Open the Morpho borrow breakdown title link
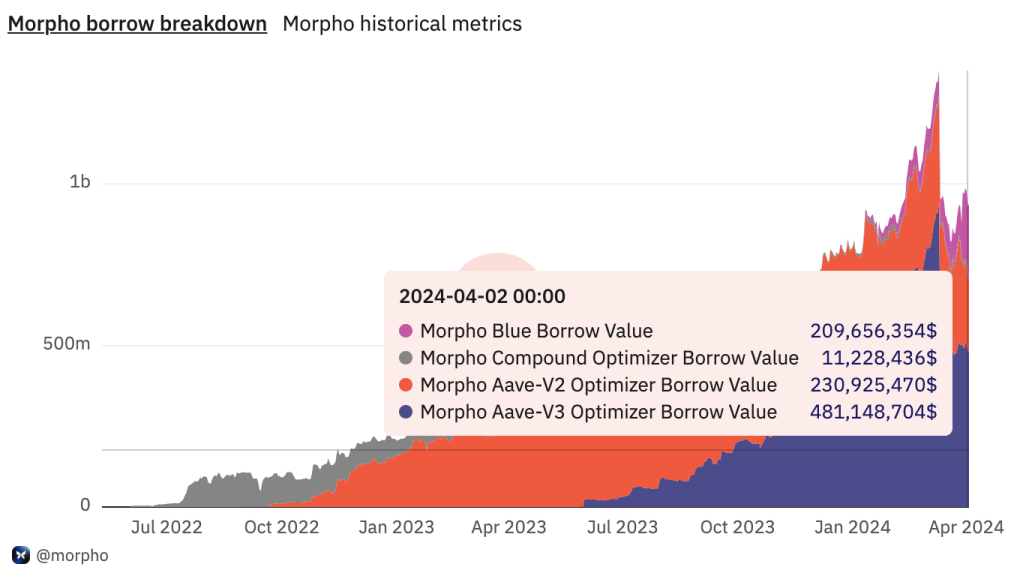Viewport: 1016px width, 572px height. point(137,23)
